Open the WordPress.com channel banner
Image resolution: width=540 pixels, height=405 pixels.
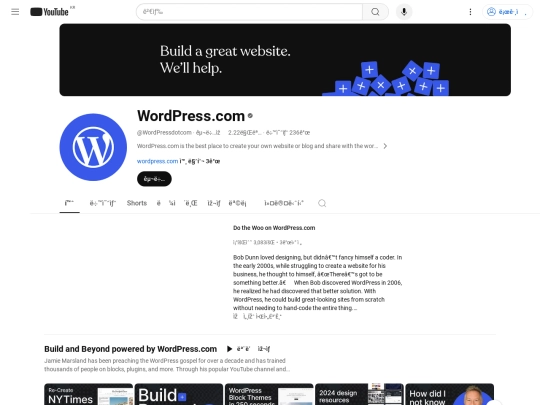pyautogui.click(x=285, y=60)
